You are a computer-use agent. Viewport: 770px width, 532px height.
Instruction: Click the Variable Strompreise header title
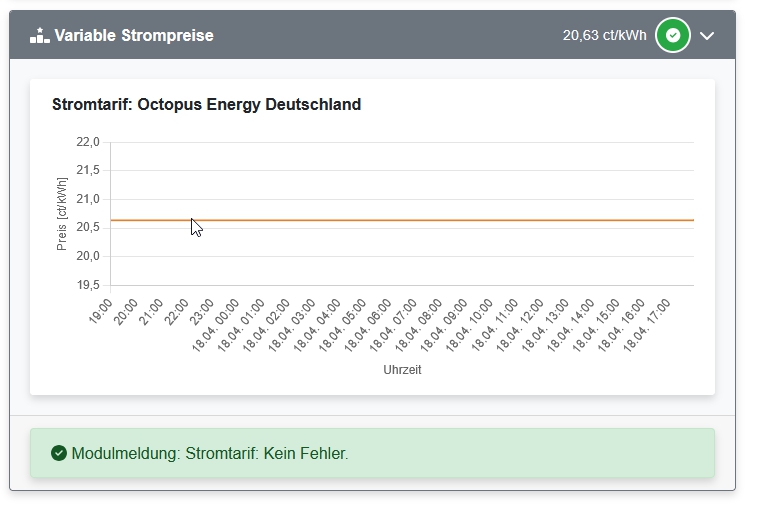coord(134,36)
